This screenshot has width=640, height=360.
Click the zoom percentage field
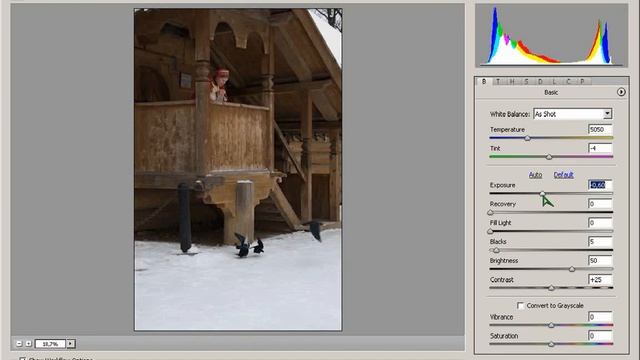tap(50, 344)
